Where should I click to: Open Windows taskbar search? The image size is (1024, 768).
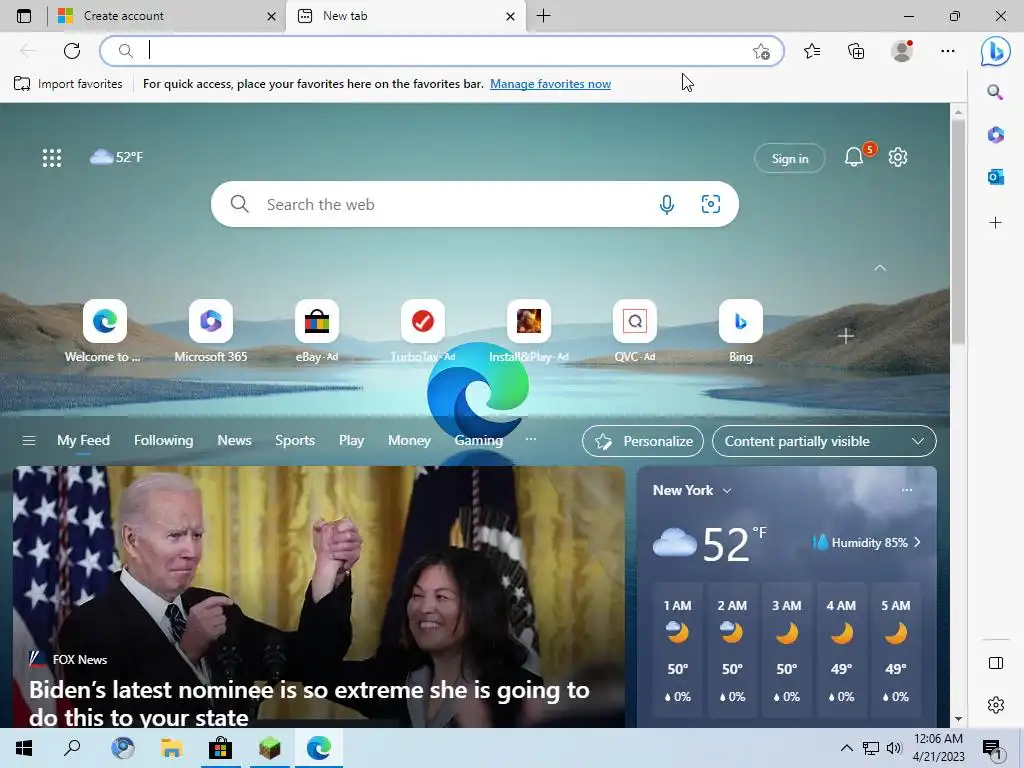(72, 748)
